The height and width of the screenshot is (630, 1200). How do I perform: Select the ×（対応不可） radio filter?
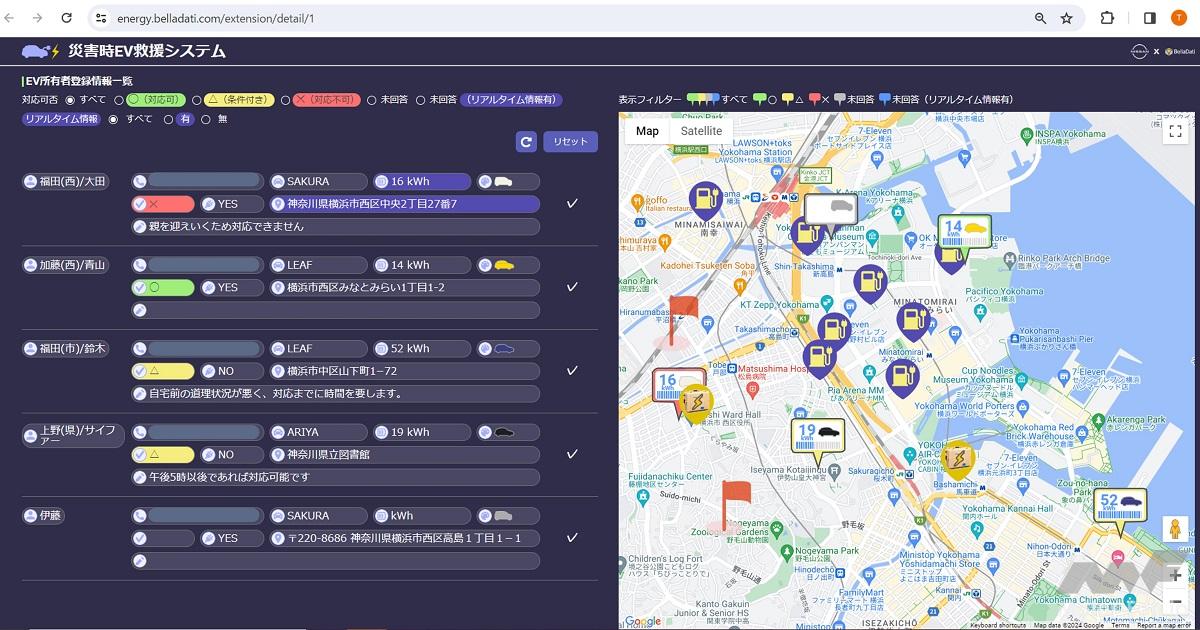coord(285,100)
